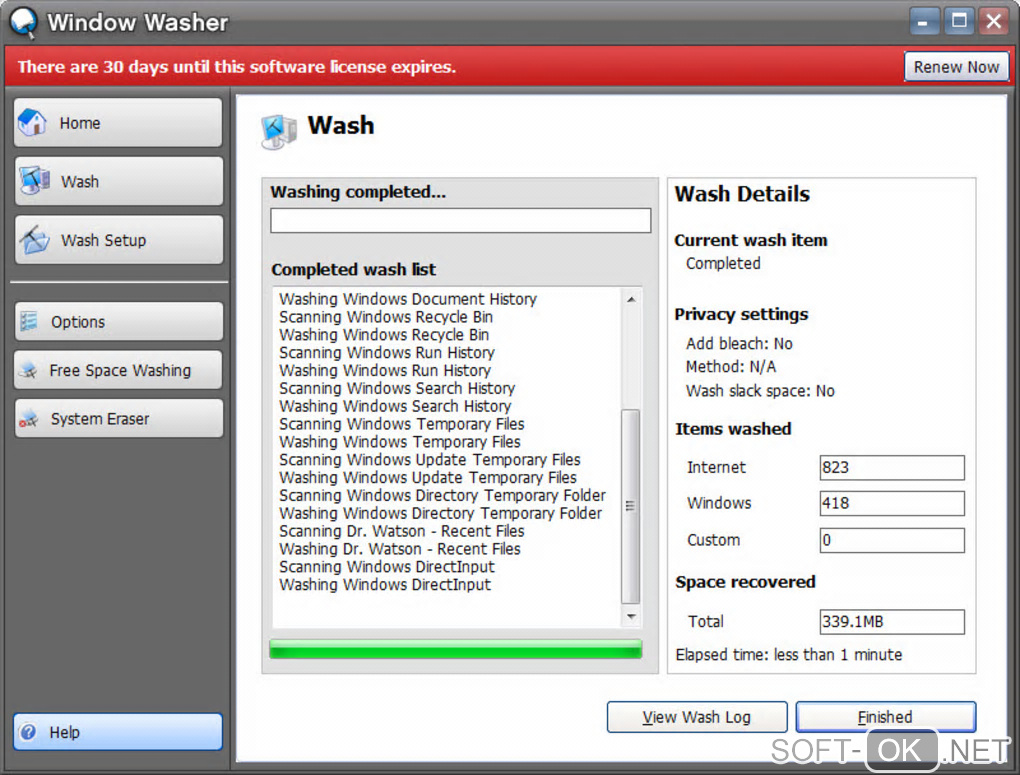Close the Window Washer window
This screenshot has width=1020, height=775.
click(x=994, y=22)
